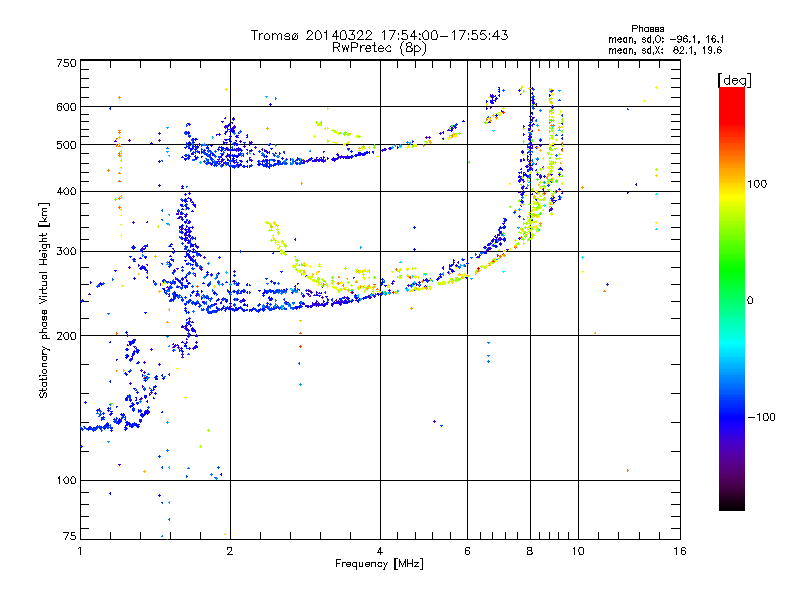Click the '500' y-axis tick label
This screenshot has height=600, width=800.
click(x=66, y=145)
